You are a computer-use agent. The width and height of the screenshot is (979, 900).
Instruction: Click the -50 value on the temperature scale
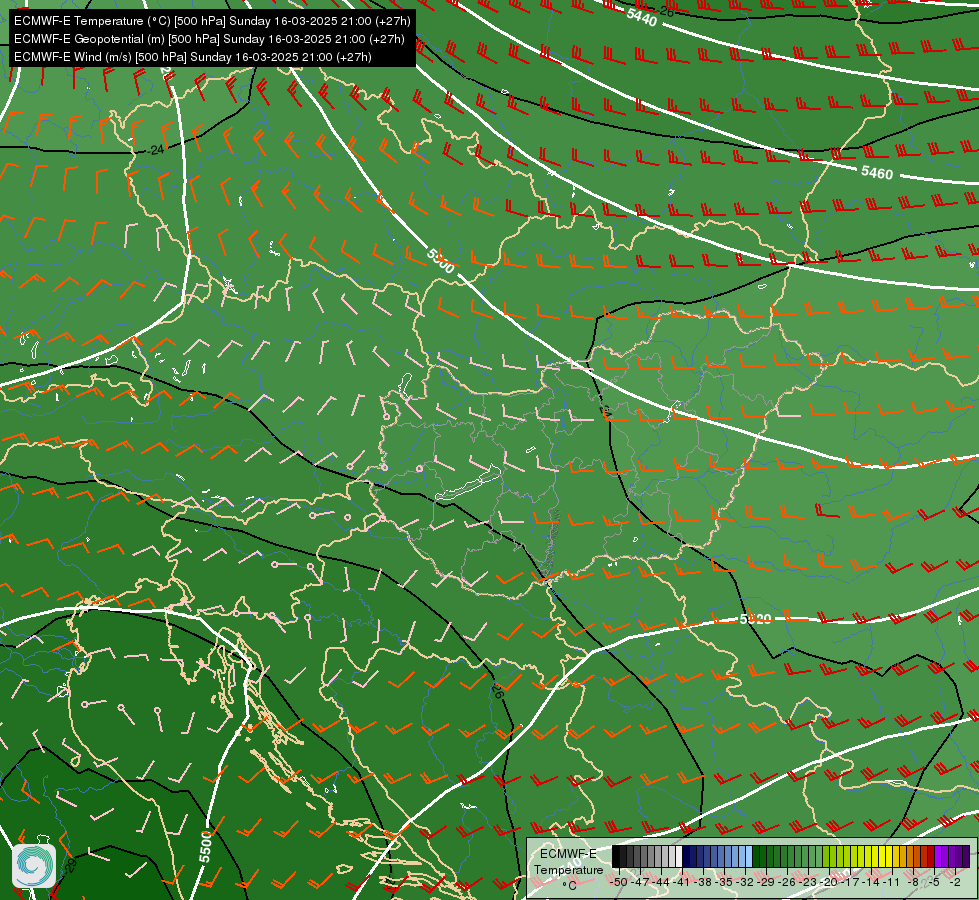[x=618, y=882]
